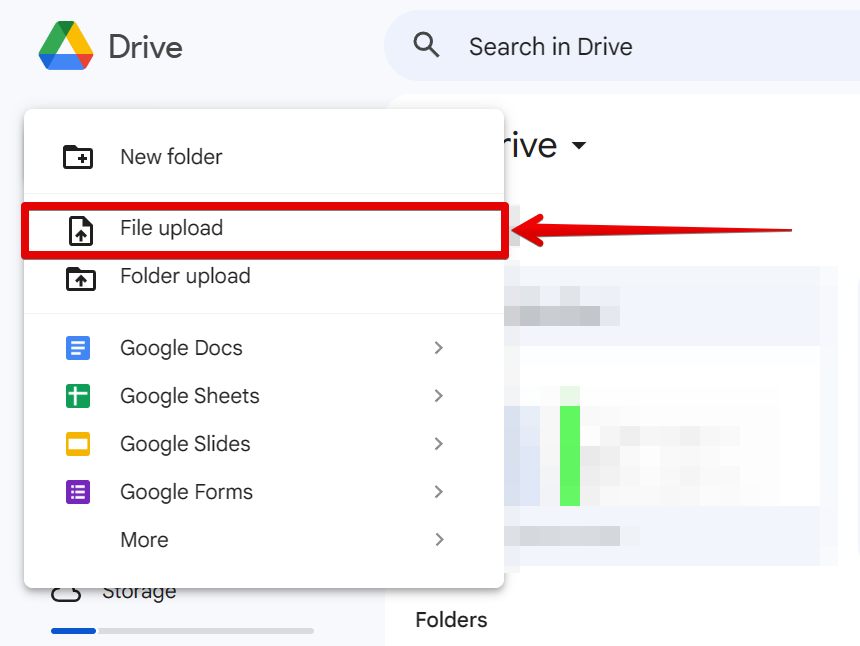Open the More submenu arrow
The height and width of the screenshot is (646, 860).
click(x=438, y=540)
